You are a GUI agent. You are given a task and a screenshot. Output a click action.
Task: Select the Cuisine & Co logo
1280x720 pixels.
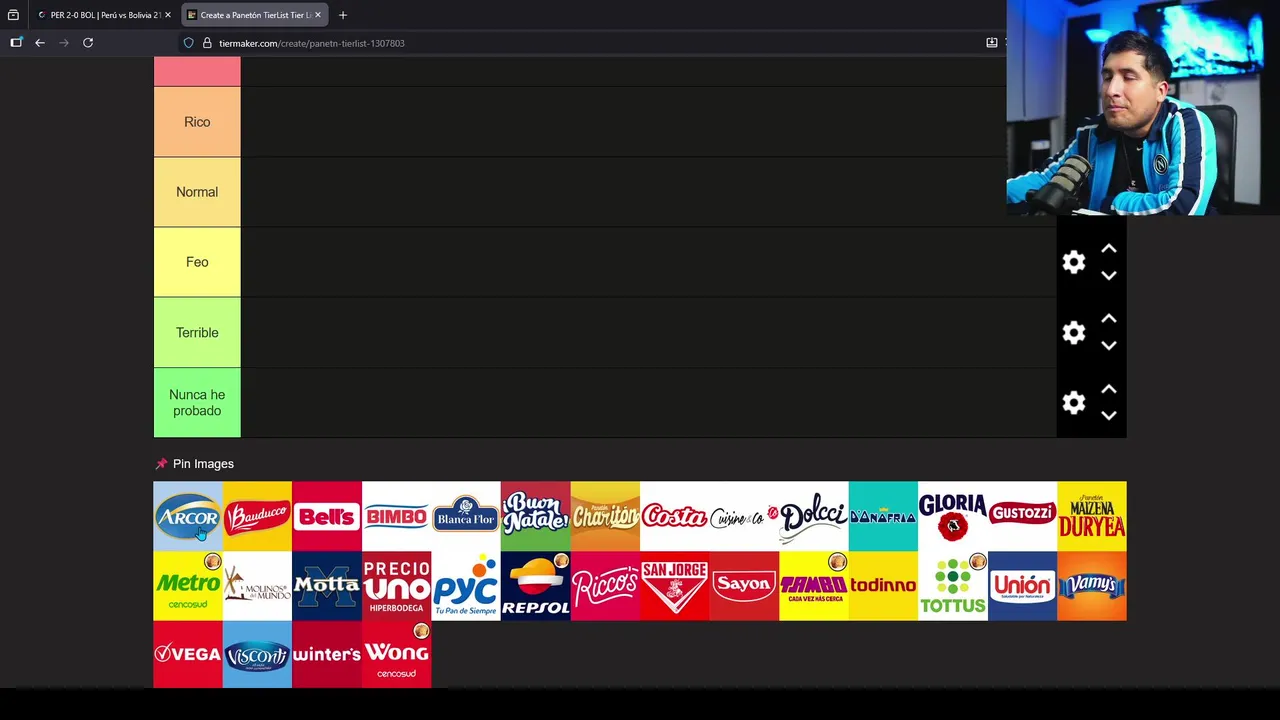[744, 516]
